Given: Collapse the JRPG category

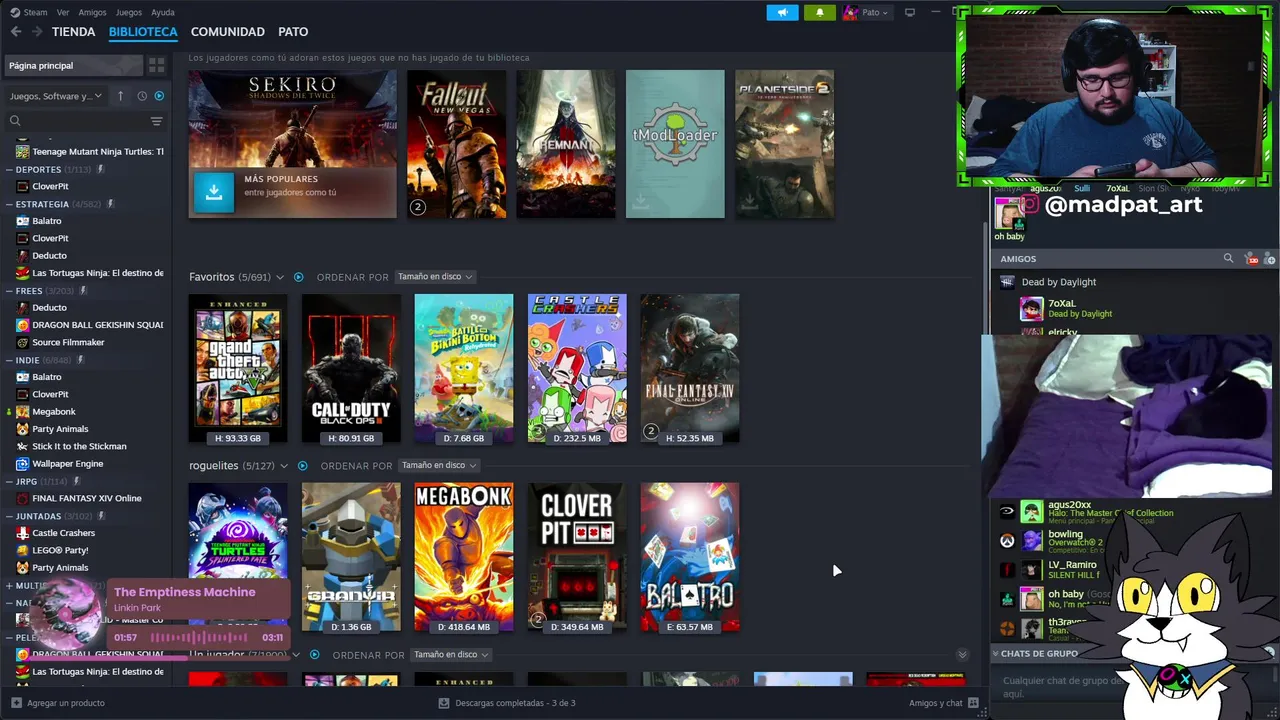Looking at the screenshot, I should [9, 481].
